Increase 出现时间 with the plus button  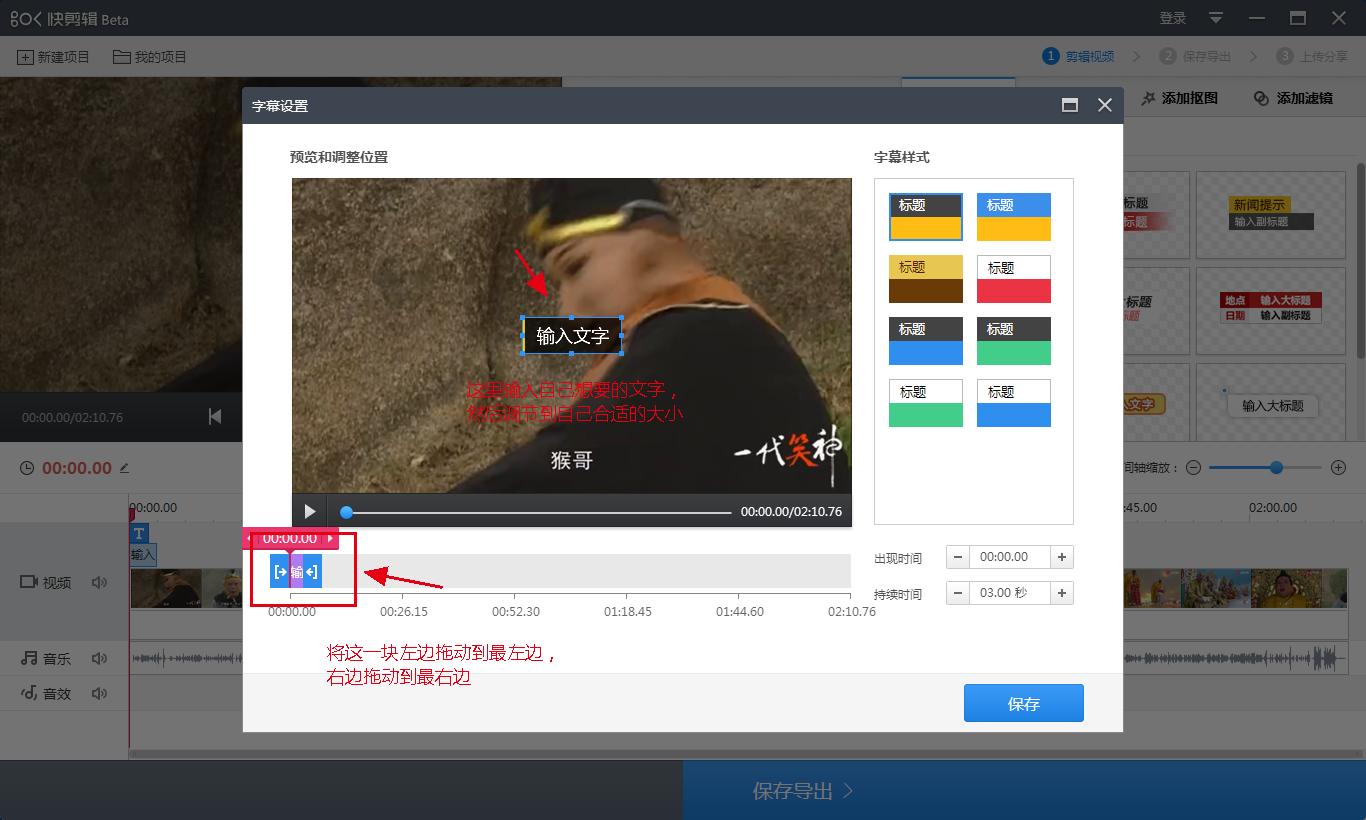pos(1062,557)
